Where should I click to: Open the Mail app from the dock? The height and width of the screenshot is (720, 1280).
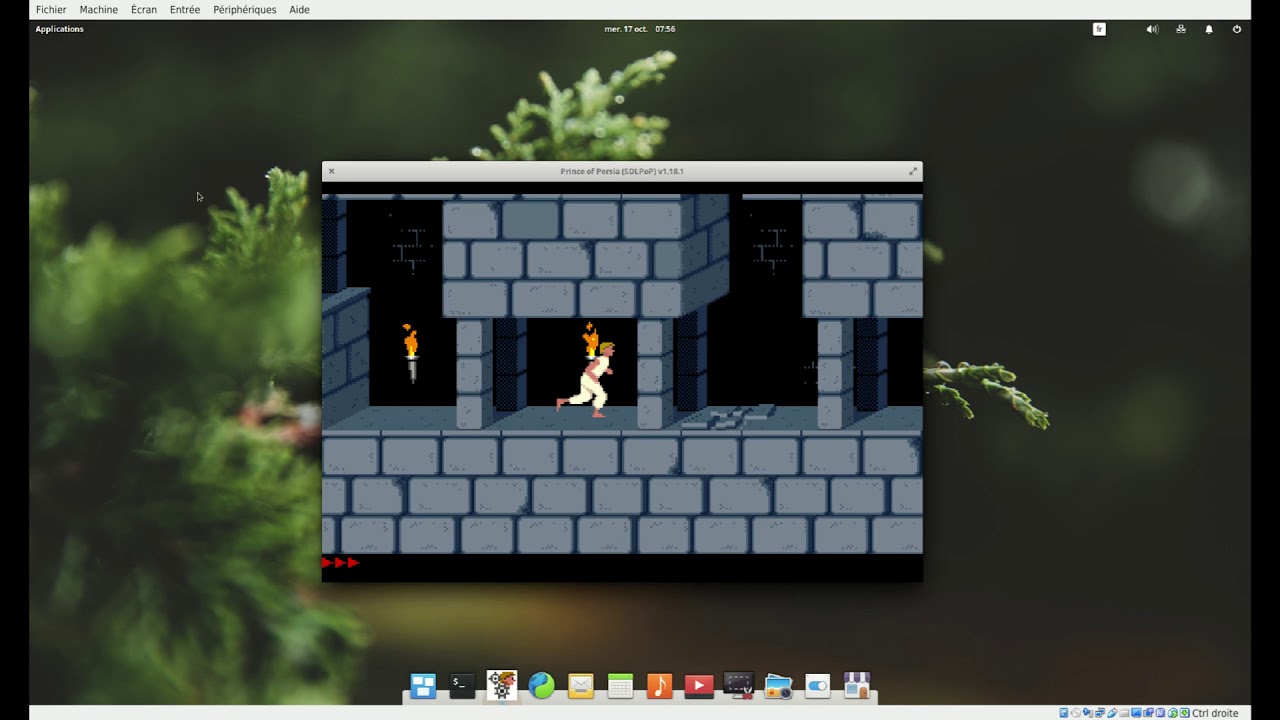[x=580, y=686]
